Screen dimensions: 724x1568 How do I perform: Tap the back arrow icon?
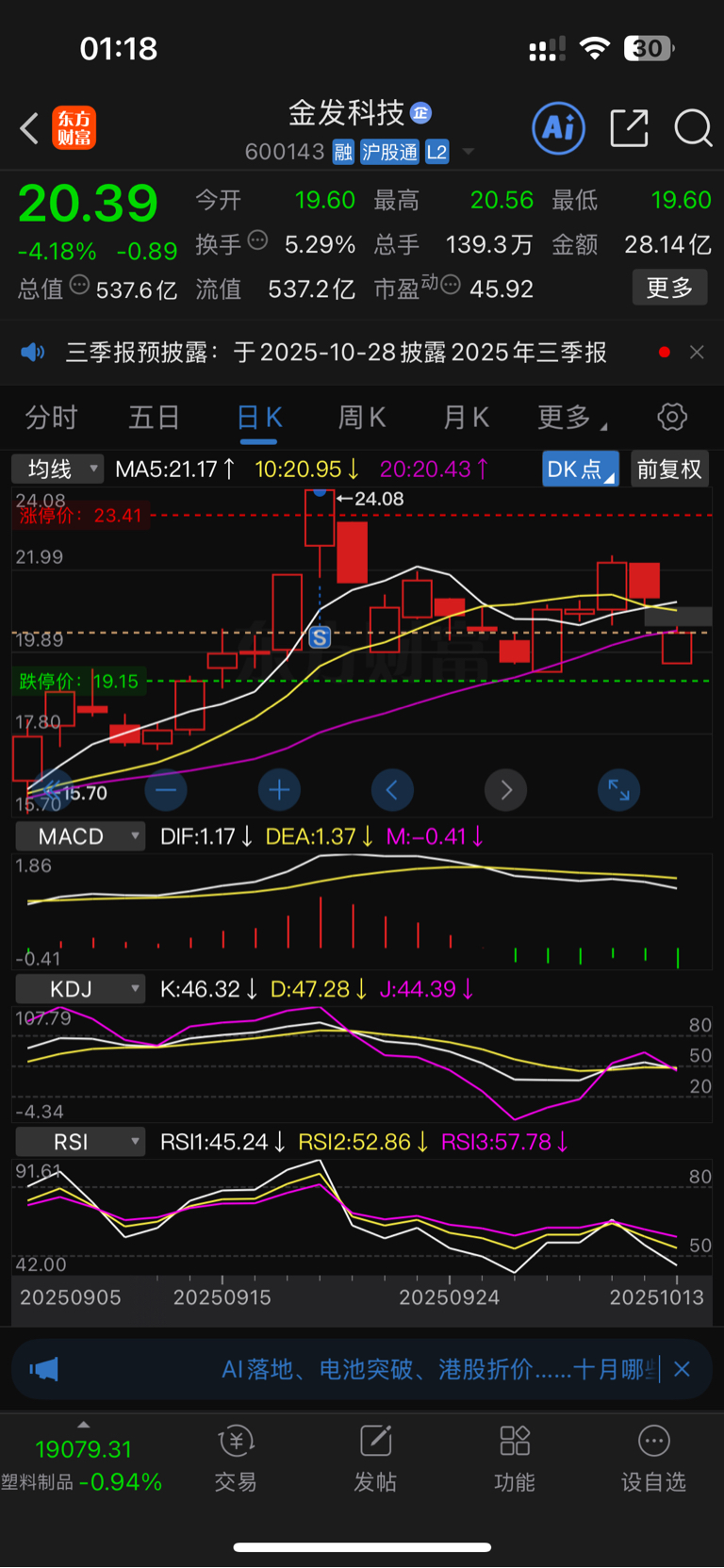point(29,128)
